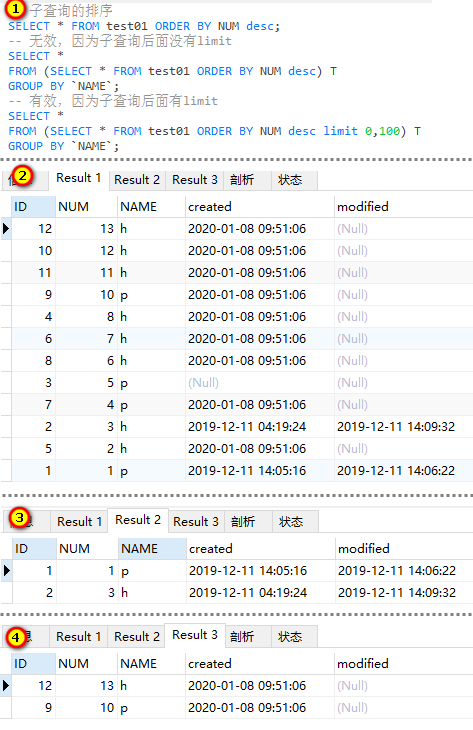Switch to Result 1 tab in panel marked 3
This screenshot has width=473, height=730.
click(79, 522)
